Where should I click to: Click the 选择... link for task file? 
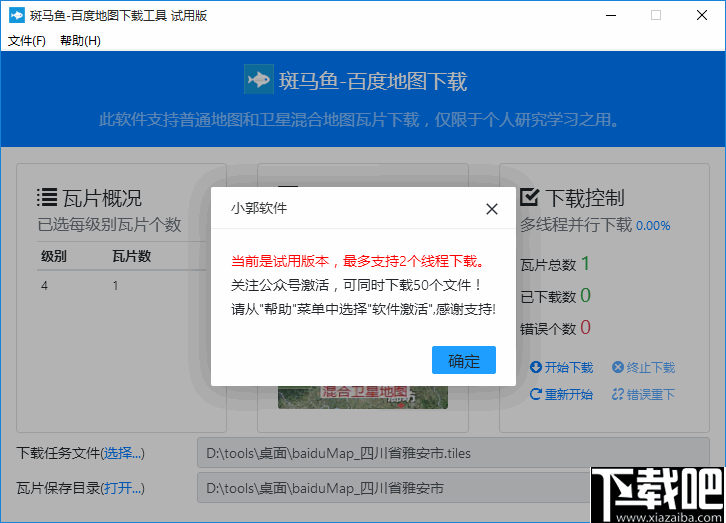122,453
